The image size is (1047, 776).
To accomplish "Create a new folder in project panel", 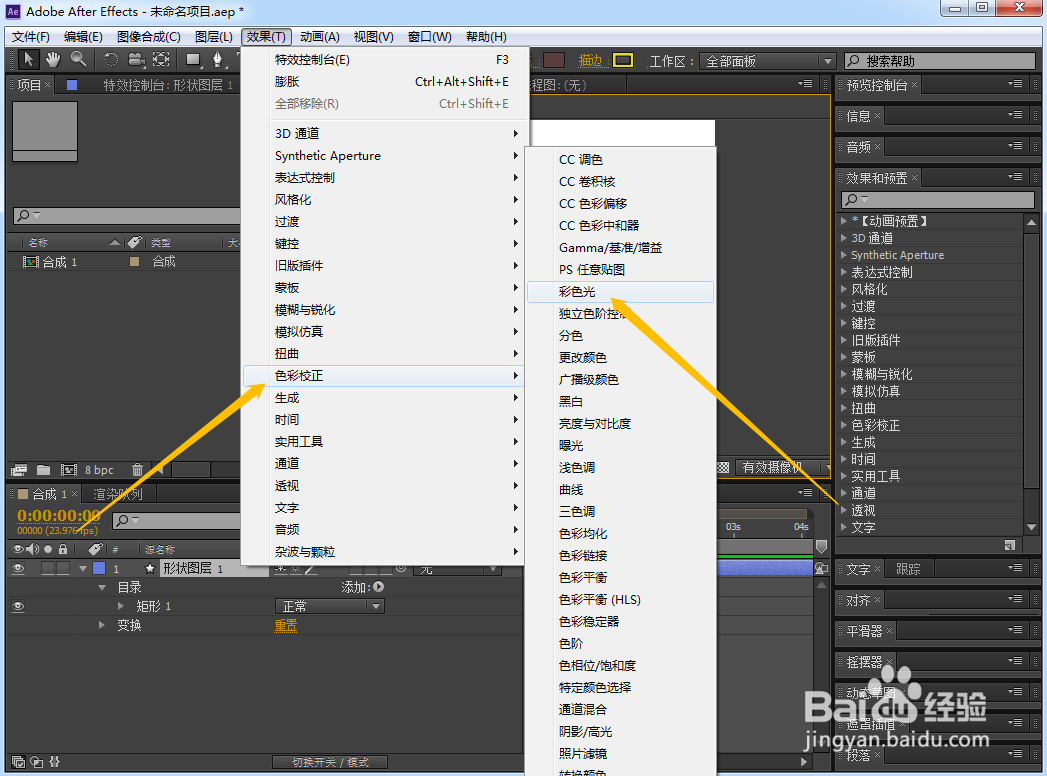I will pyautogui.click(x=43, y=470).
